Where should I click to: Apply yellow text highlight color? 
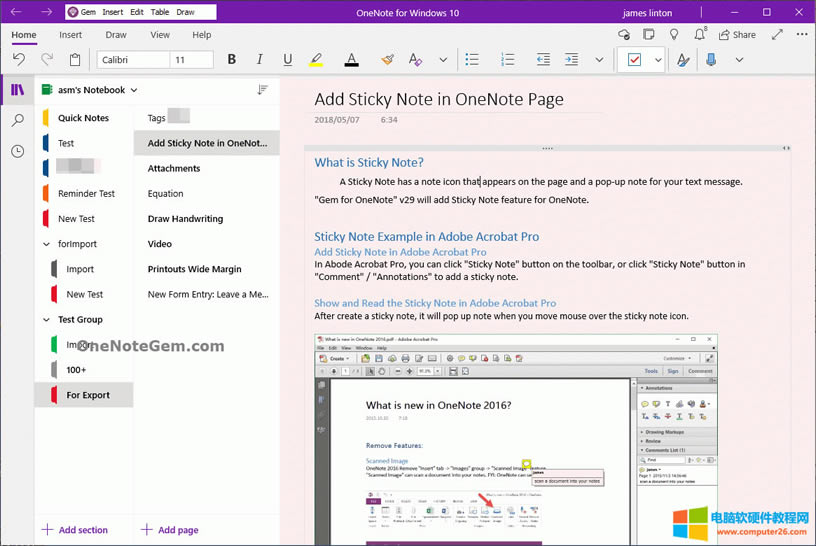click(x=316, y=60)
